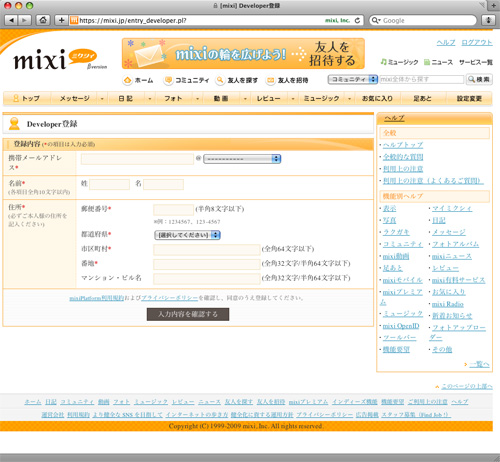Screen dimensions: 500x462
Task: Reload the page with the refresh icon
Action: pos(357,20)
